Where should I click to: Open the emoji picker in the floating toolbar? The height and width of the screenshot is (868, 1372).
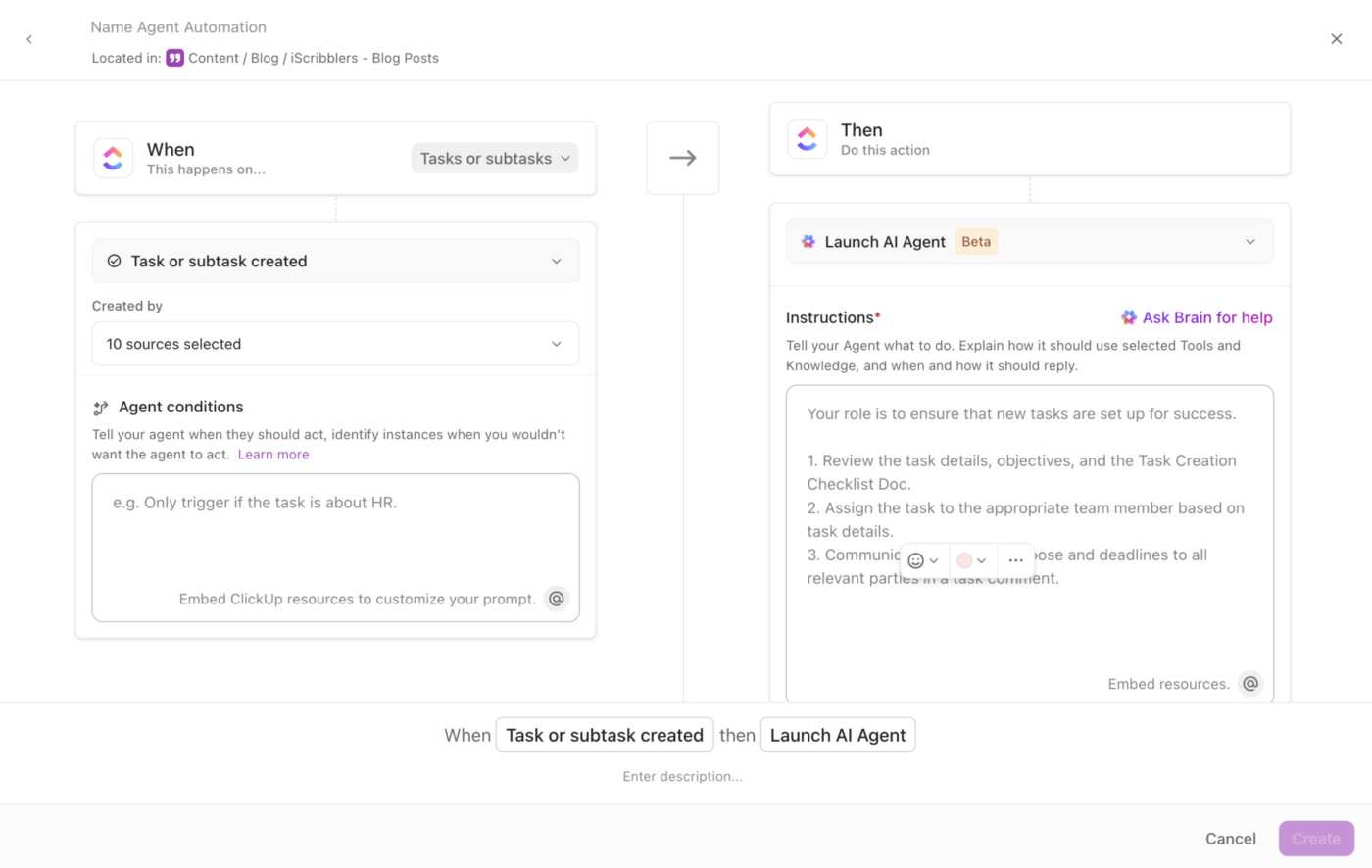919,560
